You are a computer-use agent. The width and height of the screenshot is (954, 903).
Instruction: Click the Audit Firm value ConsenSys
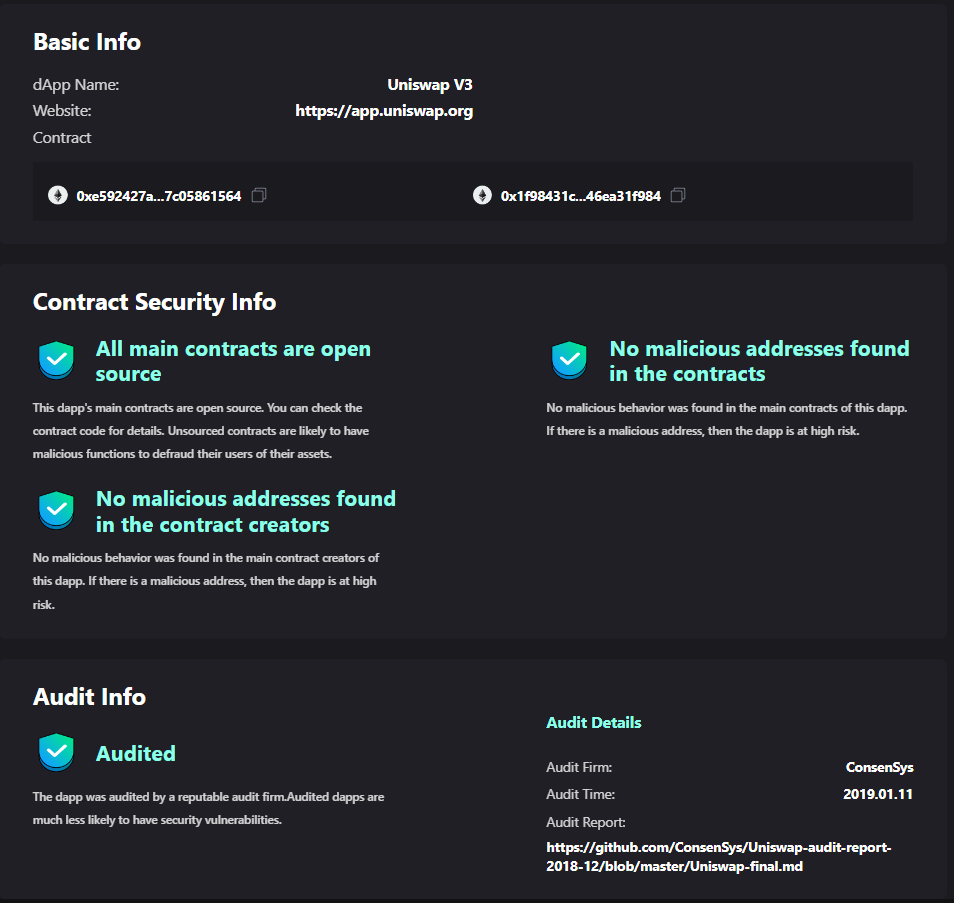879,767
